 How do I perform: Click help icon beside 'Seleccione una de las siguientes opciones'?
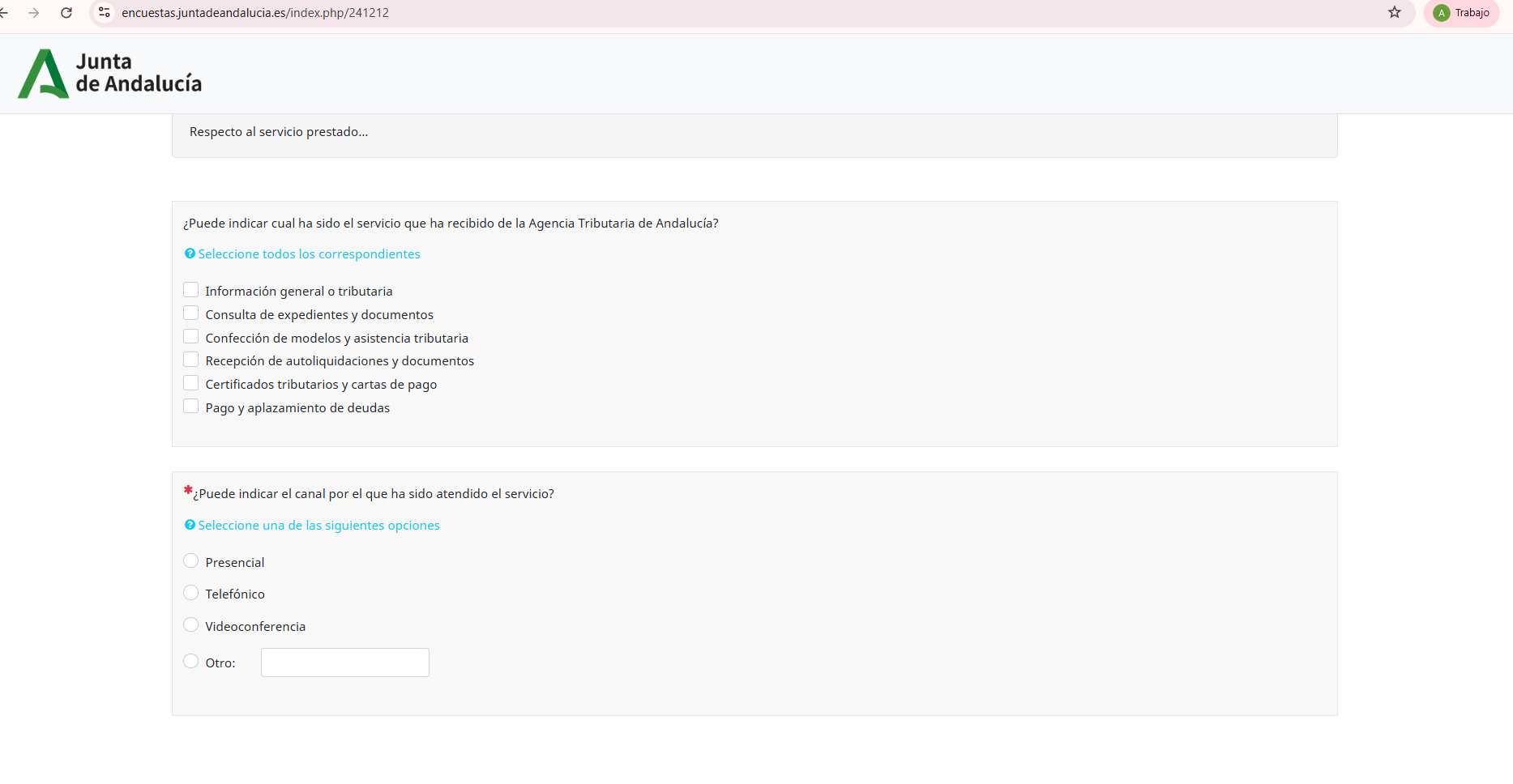pyautogui.click(x=190, y=525)
